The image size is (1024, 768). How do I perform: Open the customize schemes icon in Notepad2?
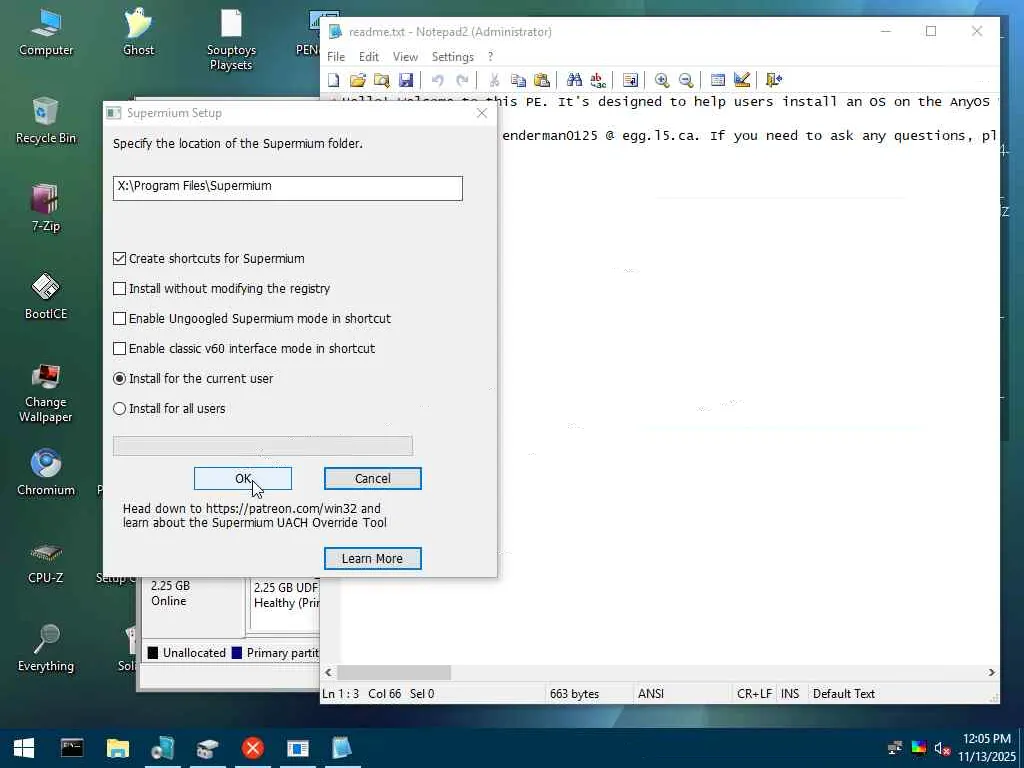[x=741, y=80]
